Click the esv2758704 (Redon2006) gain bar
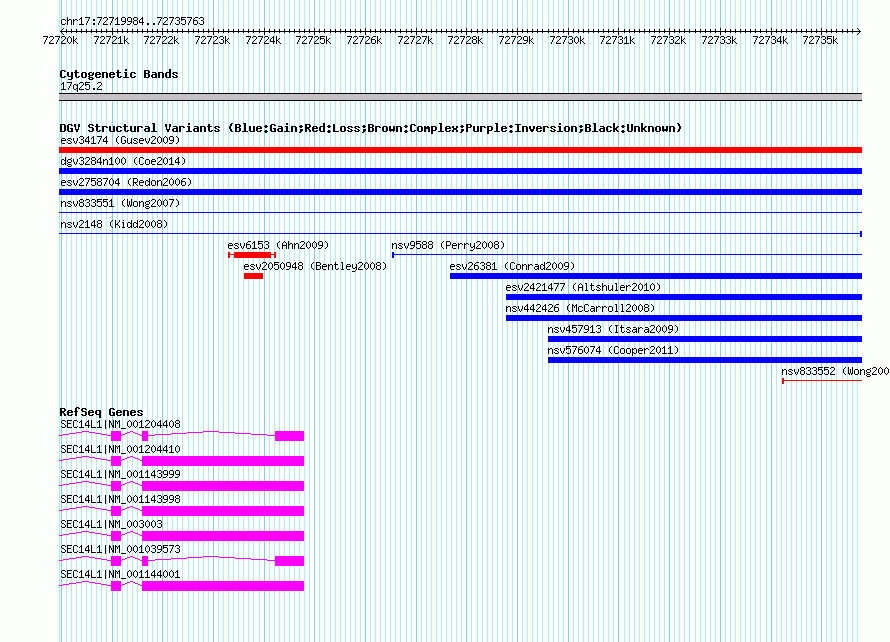Viewport: 890px width, 642px height. tap(460, 192)
